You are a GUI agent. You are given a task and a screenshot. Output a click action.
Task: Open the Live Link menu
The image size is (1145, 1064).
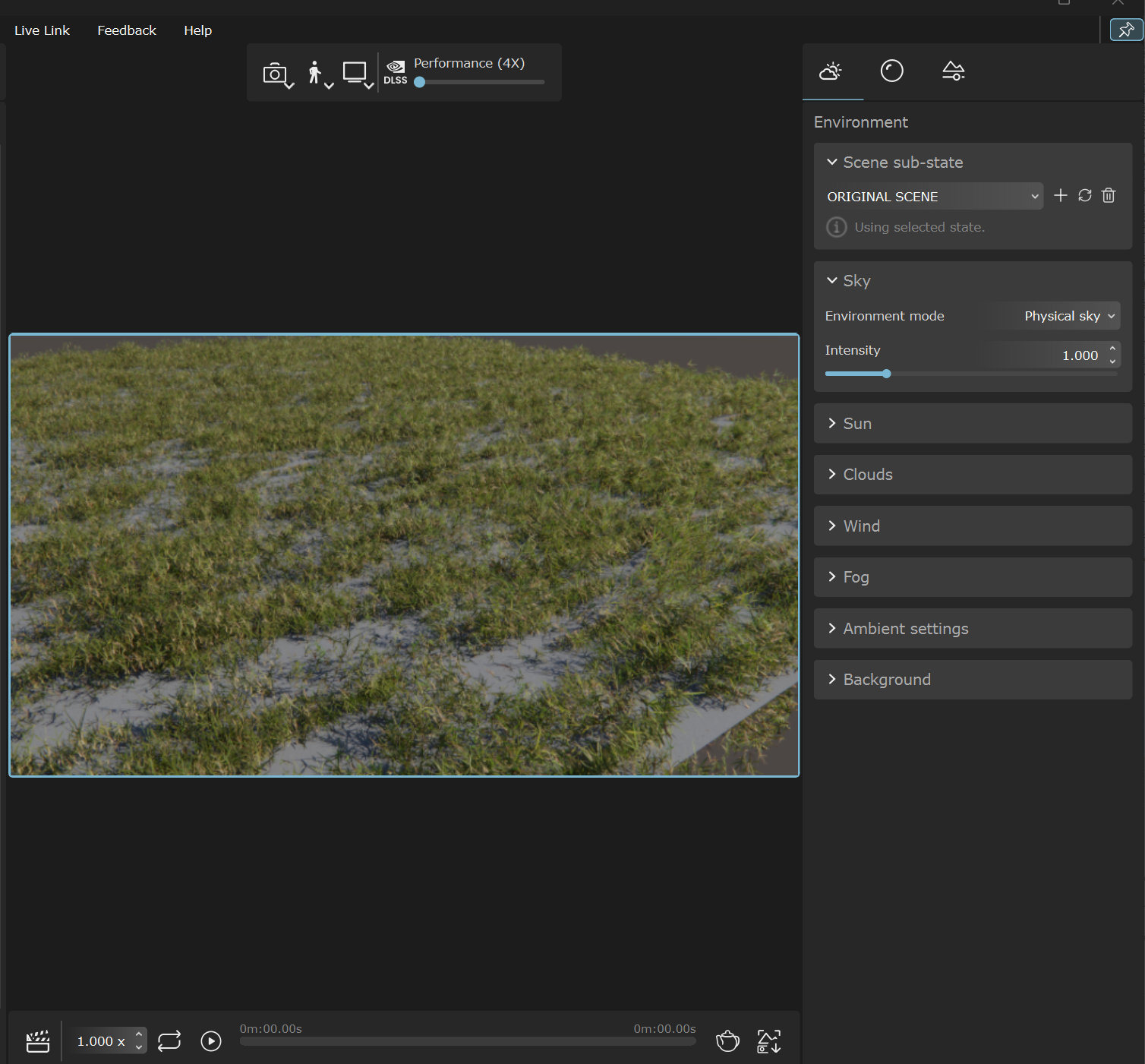(42, 30)
